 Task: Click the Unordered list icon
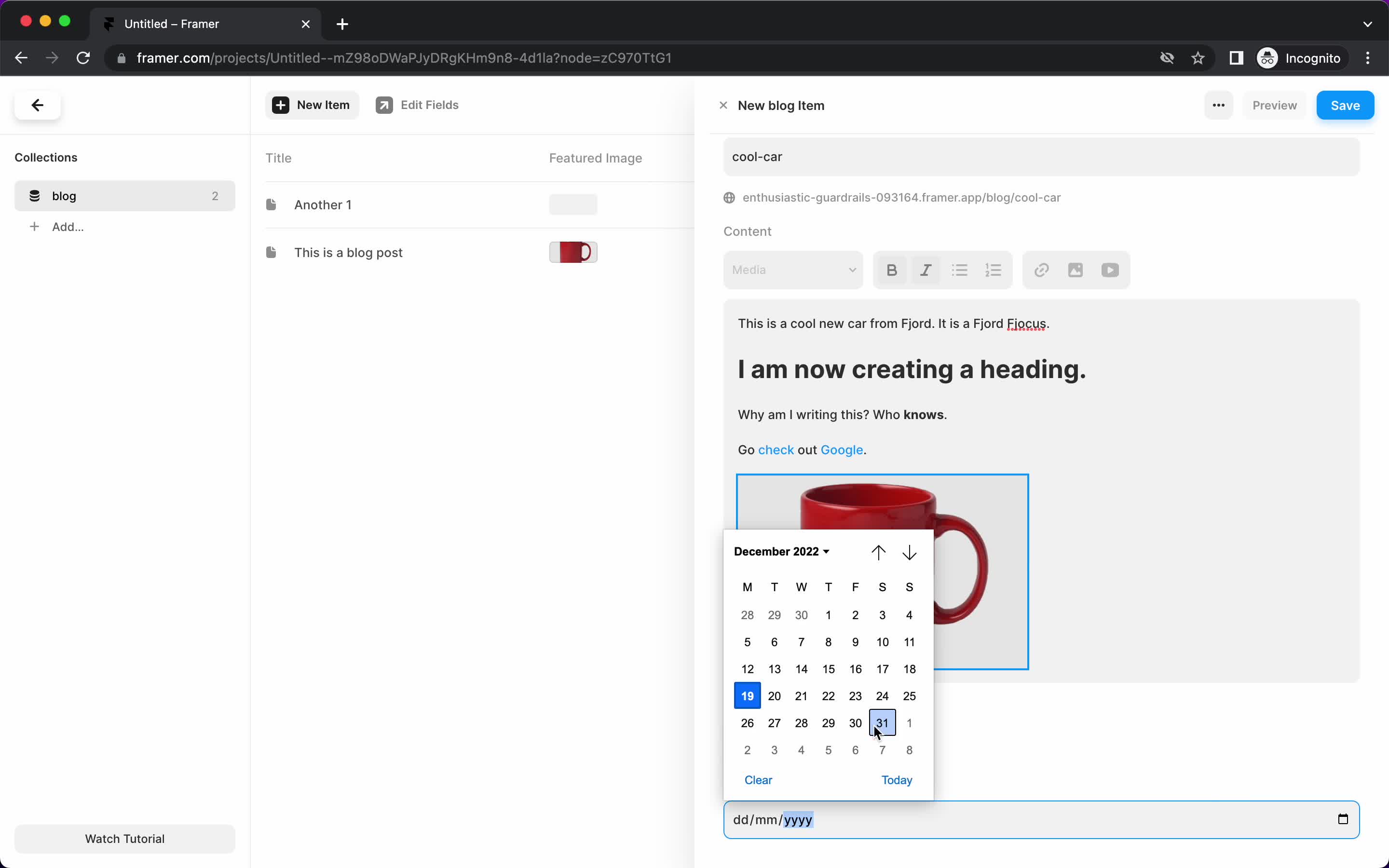(960, 270)
